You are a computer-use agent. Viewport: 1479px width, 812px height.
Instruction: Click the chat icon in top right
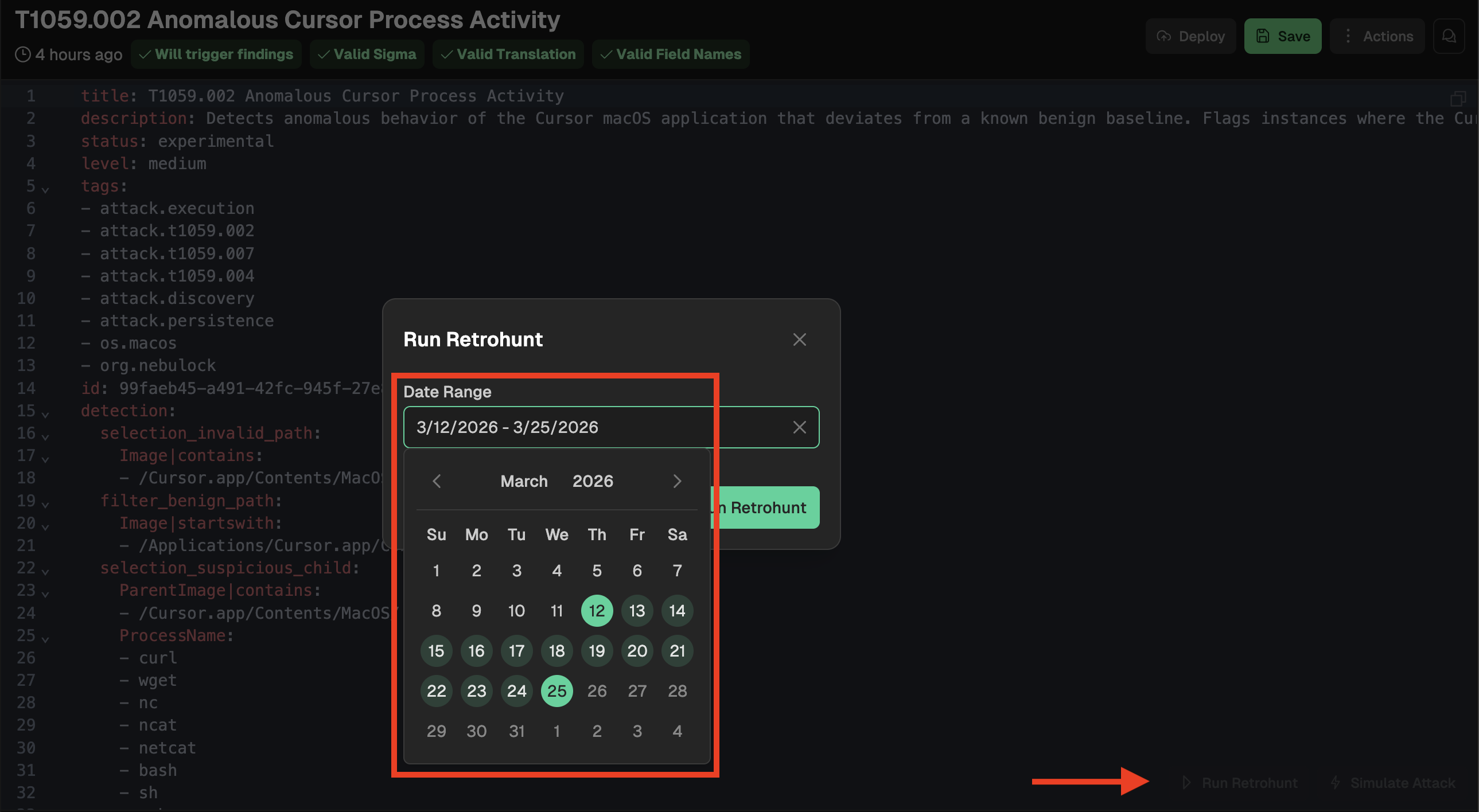click(1449, 36)
